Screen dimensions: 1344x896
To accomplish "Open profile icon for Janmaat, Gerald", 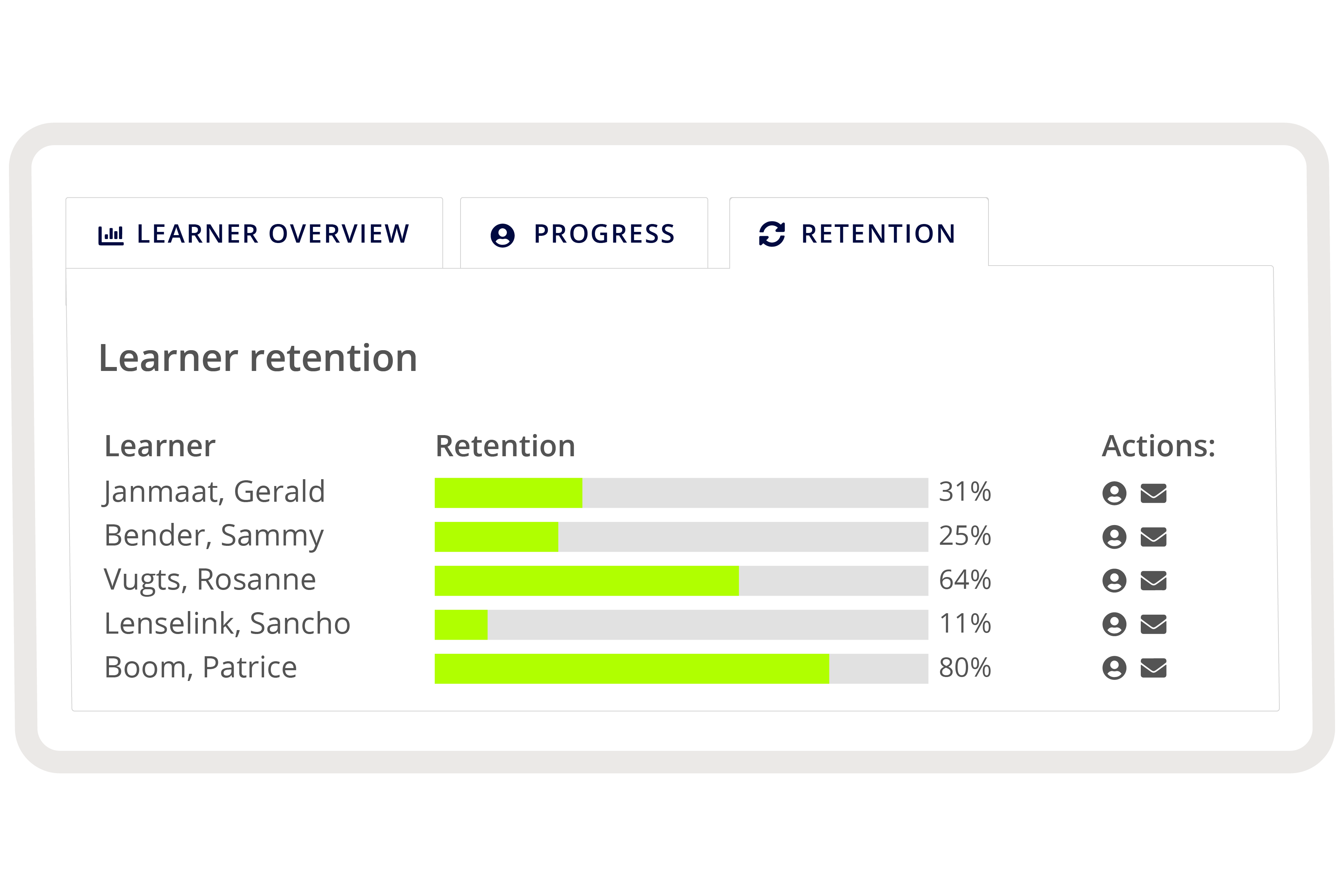I will [x=1114, y=493].
